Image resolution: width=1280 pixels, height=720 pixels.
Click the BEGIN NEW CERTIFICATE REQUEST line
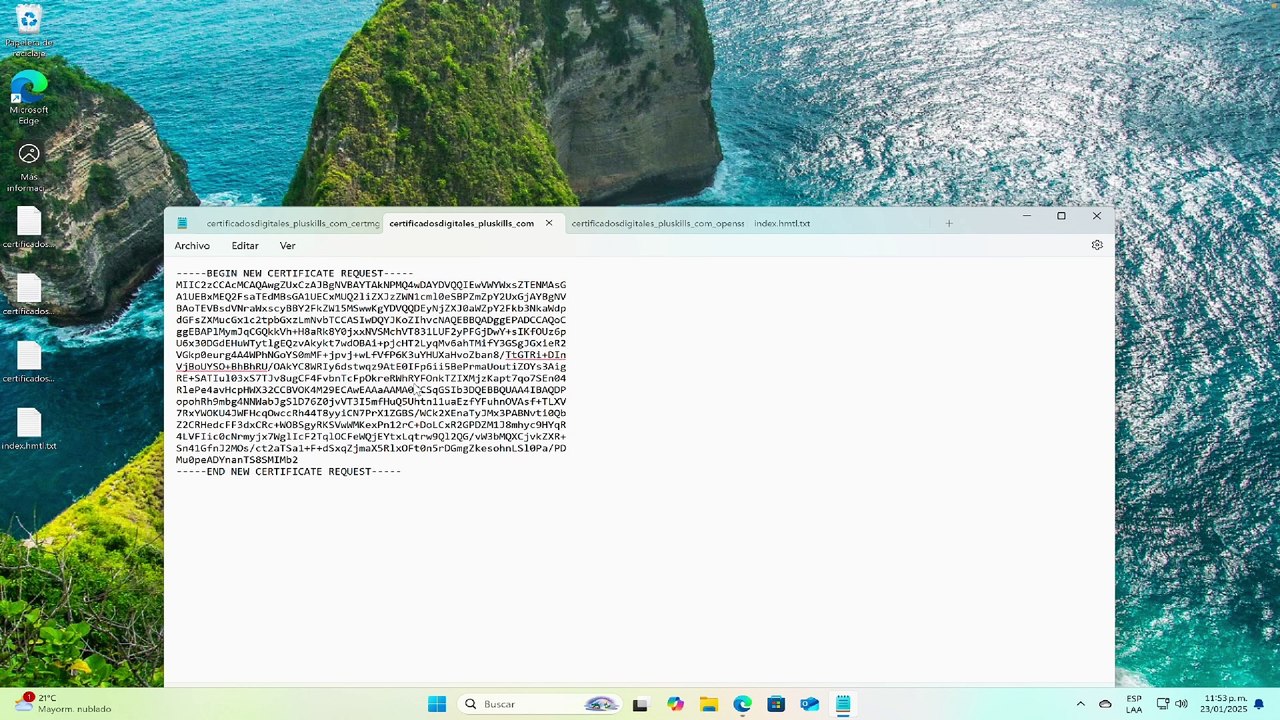pyautogui.click(x=294, y=273)
